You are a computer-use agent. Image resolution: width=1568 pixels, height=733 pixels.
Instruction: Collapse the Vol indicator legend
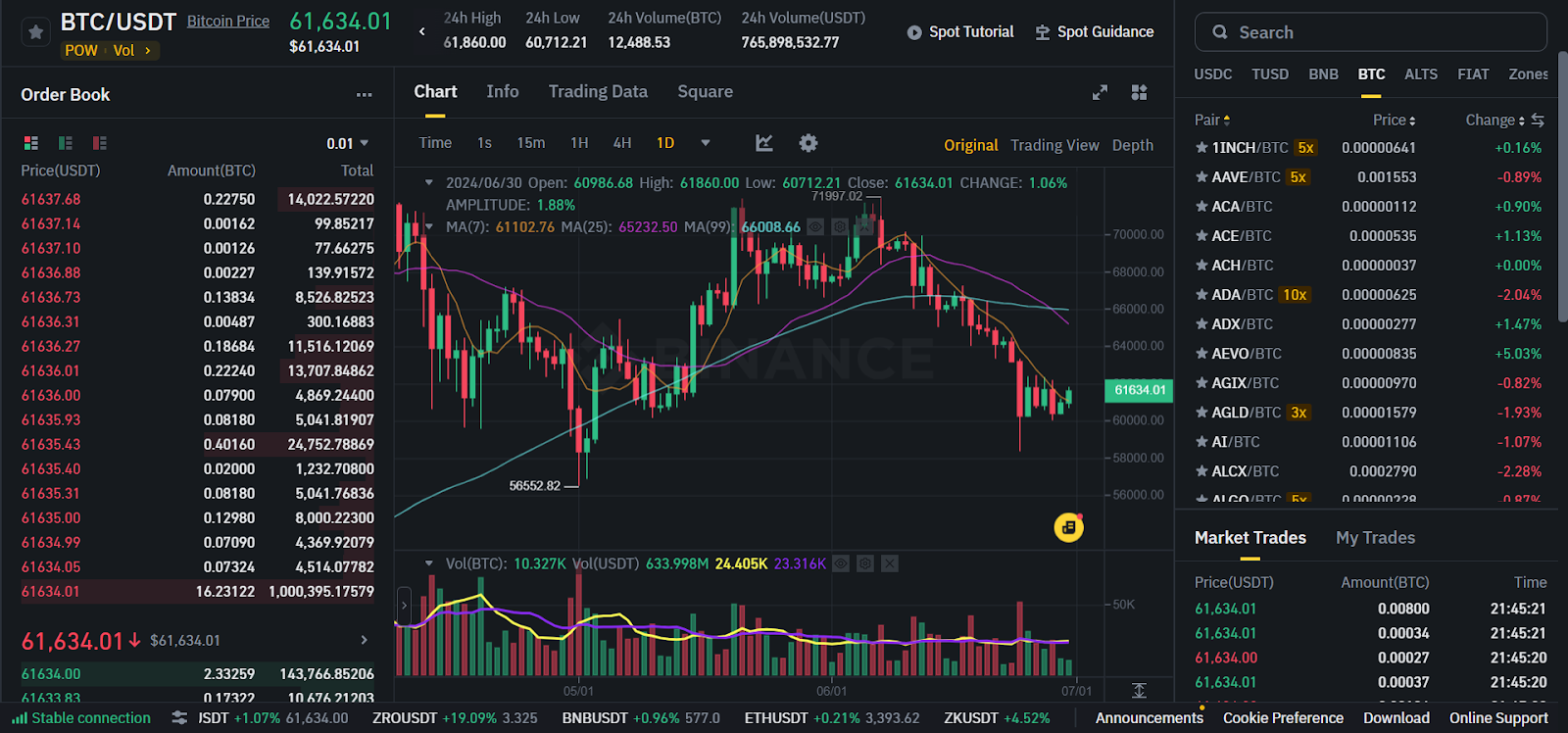428,563
